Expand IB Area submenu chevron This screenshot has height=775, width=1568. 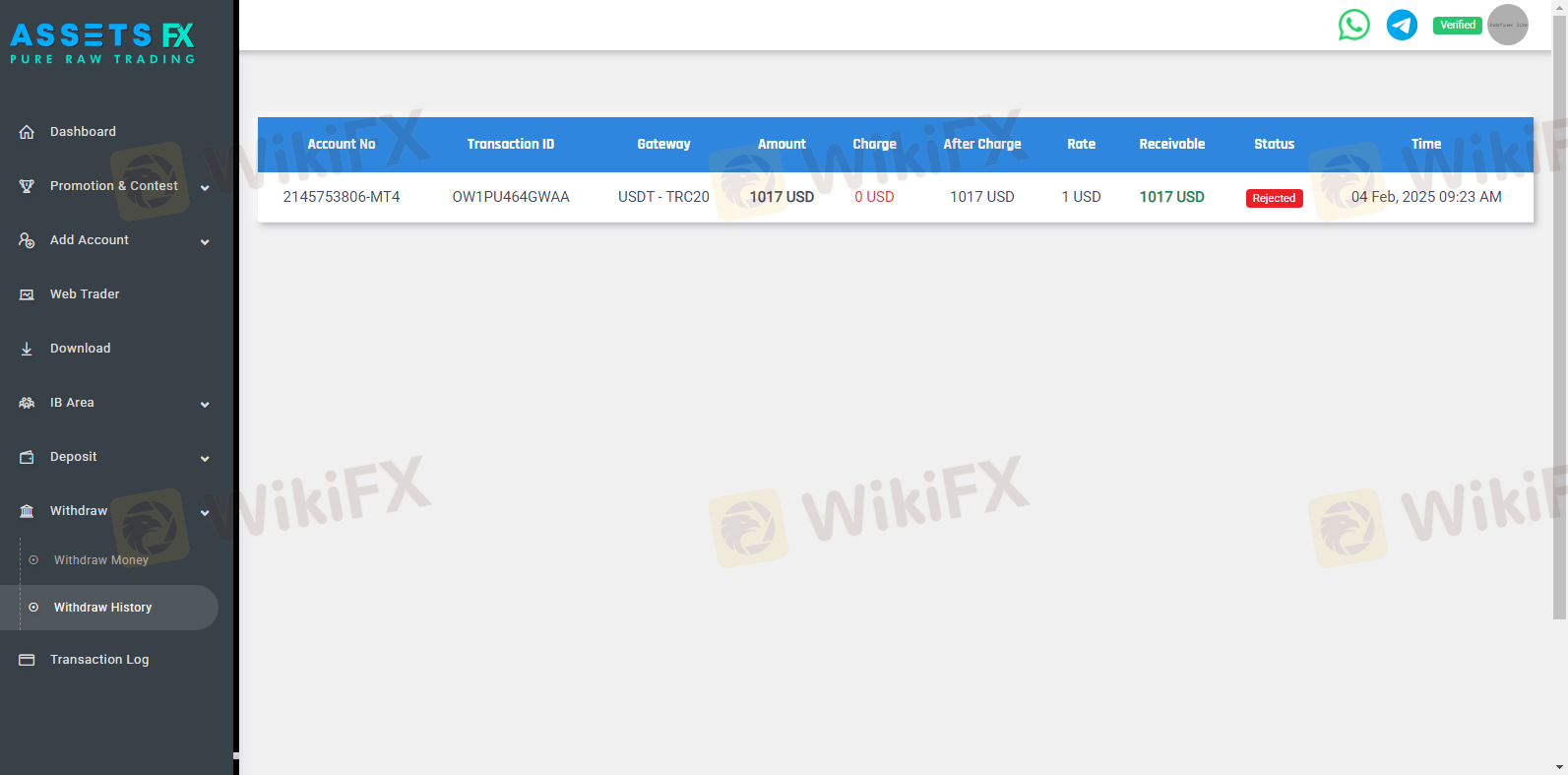tap(205, 404)
